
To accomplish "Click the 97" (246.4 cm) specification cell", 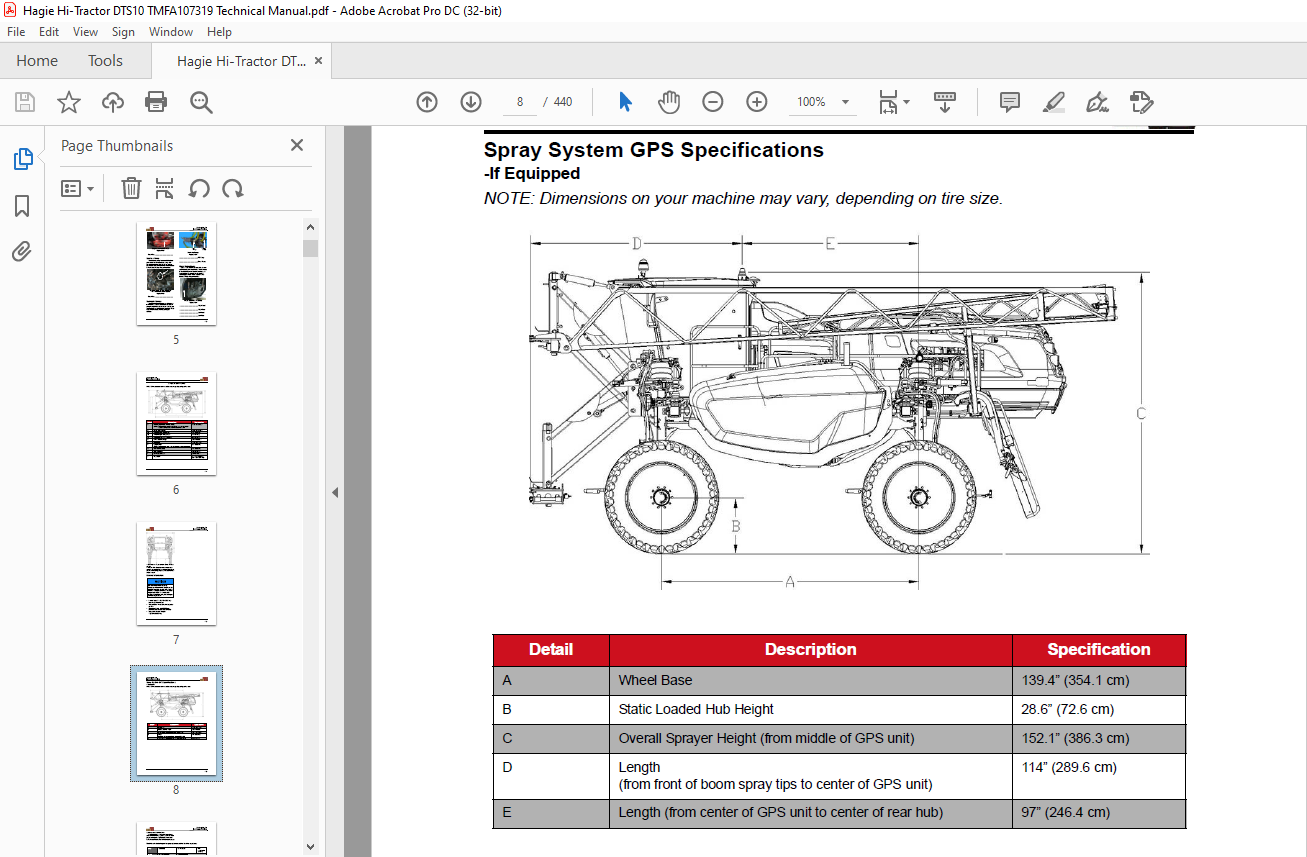I will point(1099,813).
